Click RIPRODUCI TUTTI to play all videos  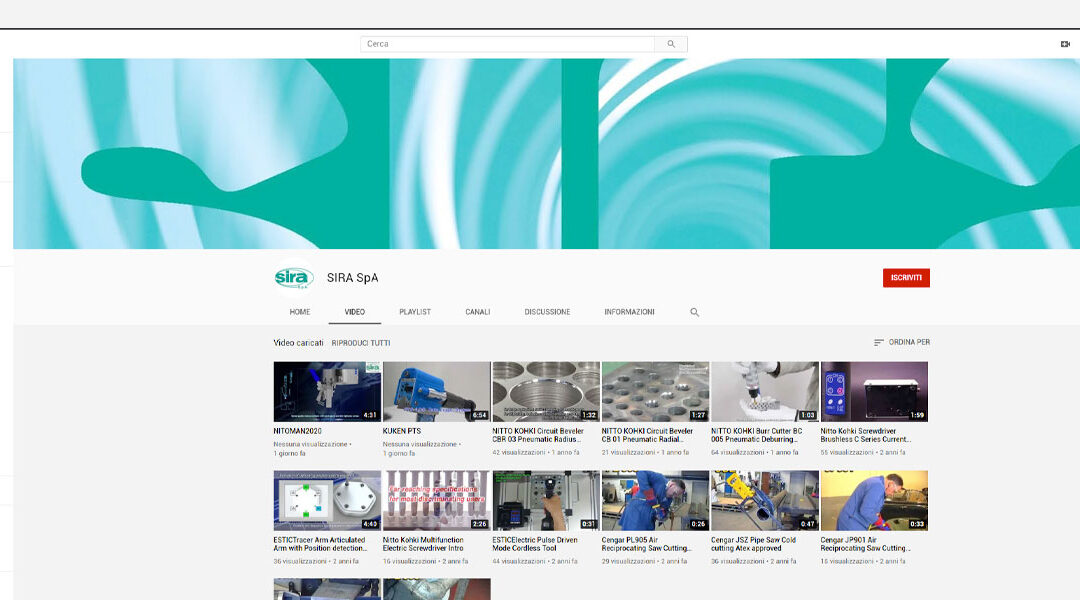click(x=361, y=343)
